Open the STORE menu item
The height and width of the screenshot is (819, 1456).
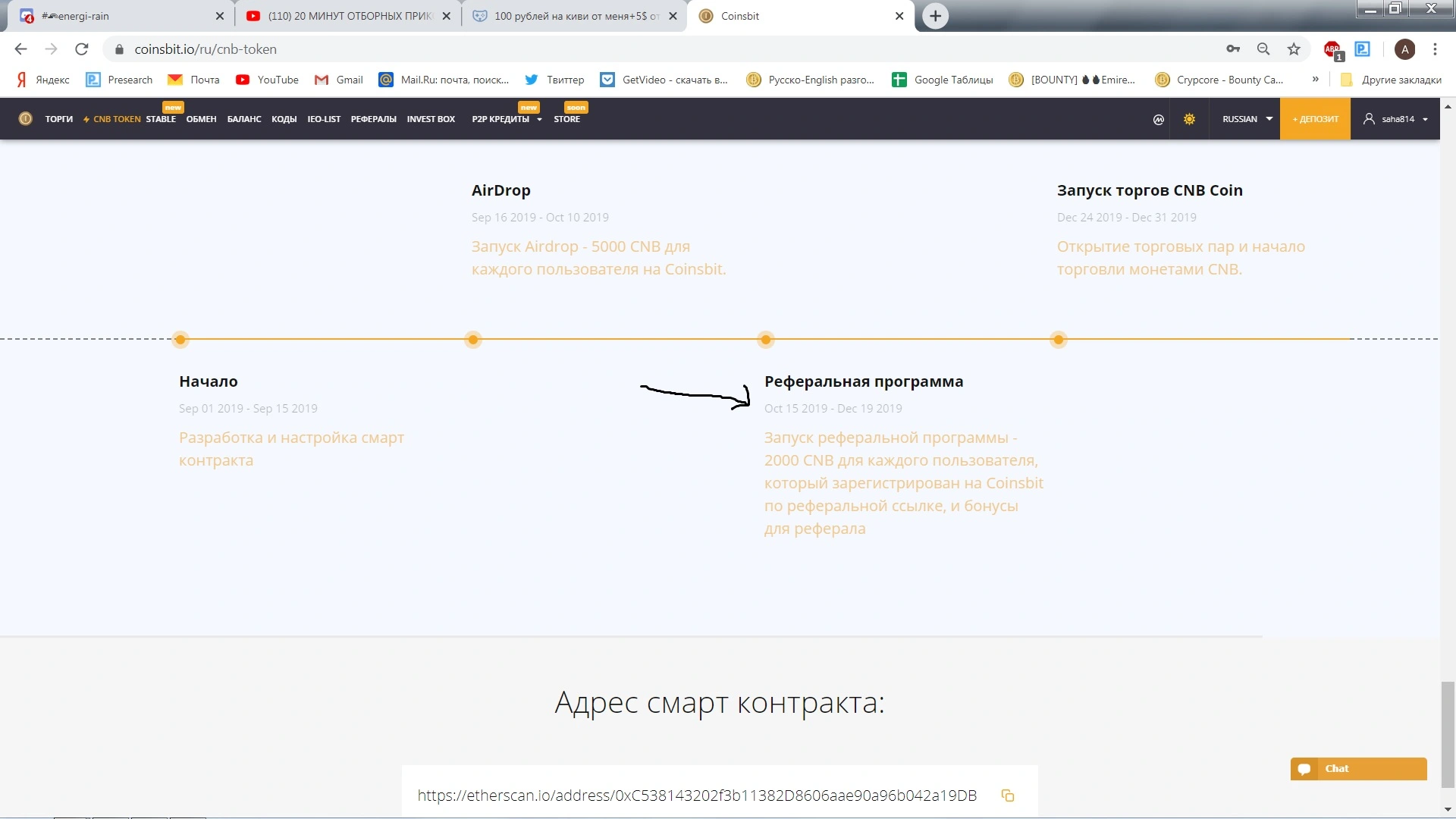pyautogui.click(x=566, y=119)
